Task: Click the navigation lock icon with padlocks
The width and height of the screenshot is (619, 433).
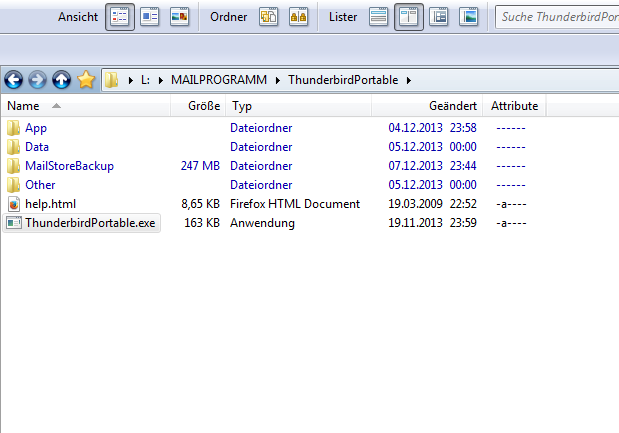Action: [298, 17]
